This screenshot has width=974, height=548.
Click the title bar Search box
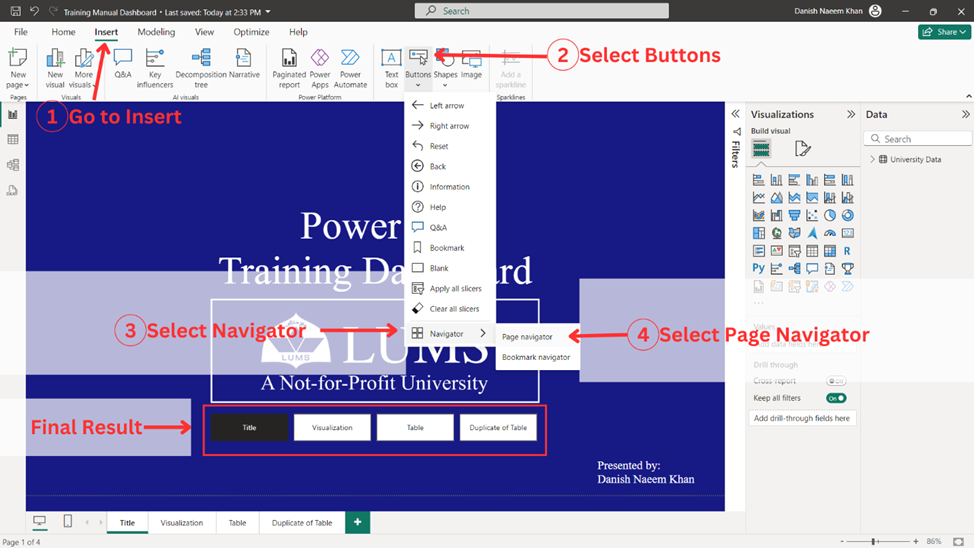pos(542,11)
